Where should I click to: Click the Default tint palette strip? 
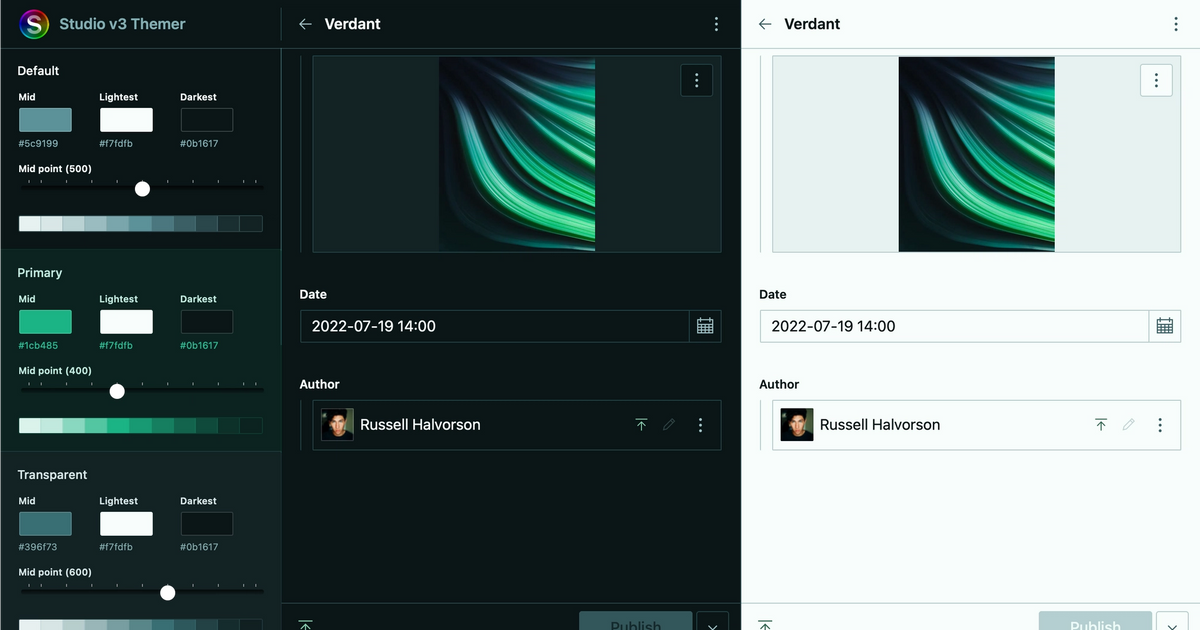(141, 224)
